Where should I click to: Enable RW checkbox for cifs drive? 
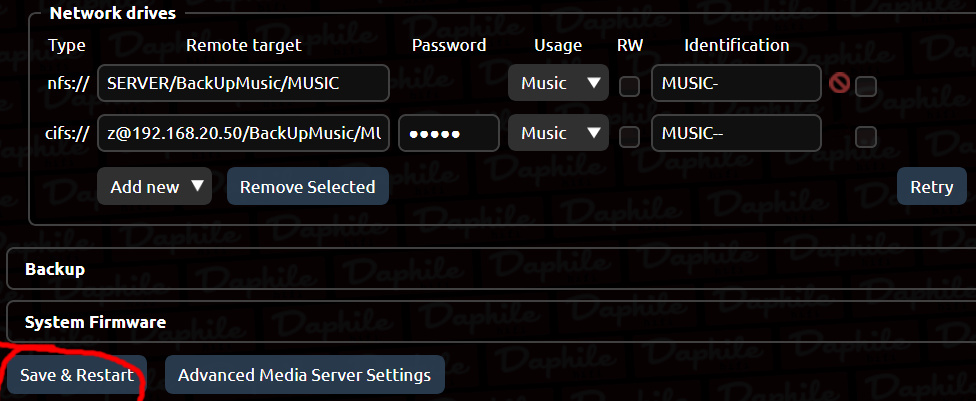click(x=629, y=135)
